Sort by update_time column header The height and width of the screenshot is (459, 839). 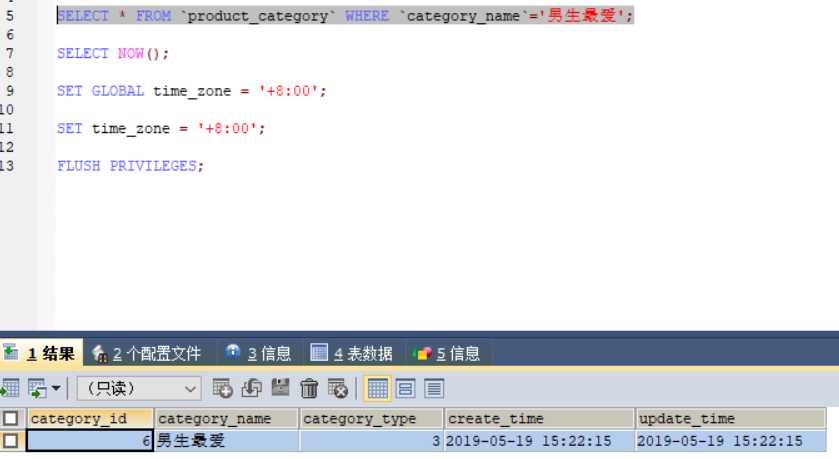click(x=731, y=418)
